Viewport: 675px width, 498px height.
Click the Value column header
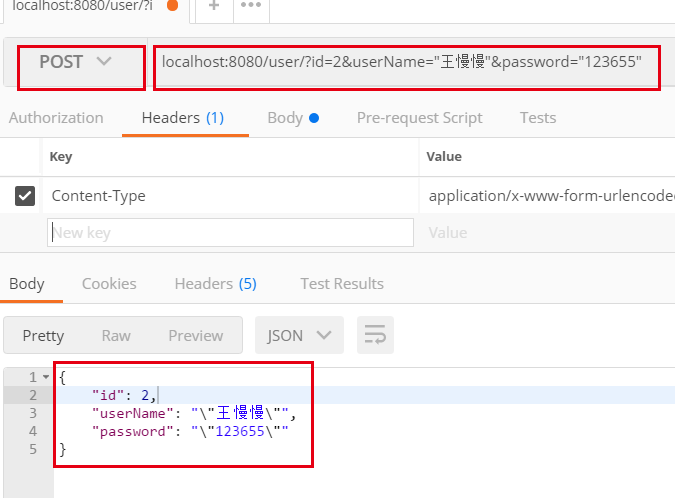coord(444,157)
